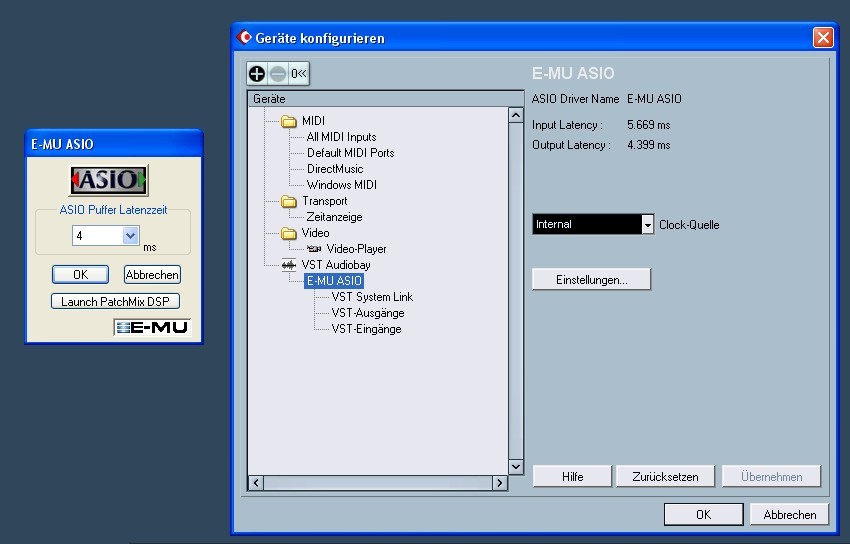Image resolution: width=850 pixels, height=544 pixels.
Task: Select the E-MU ASIO tree item
Action: point(334,281)
